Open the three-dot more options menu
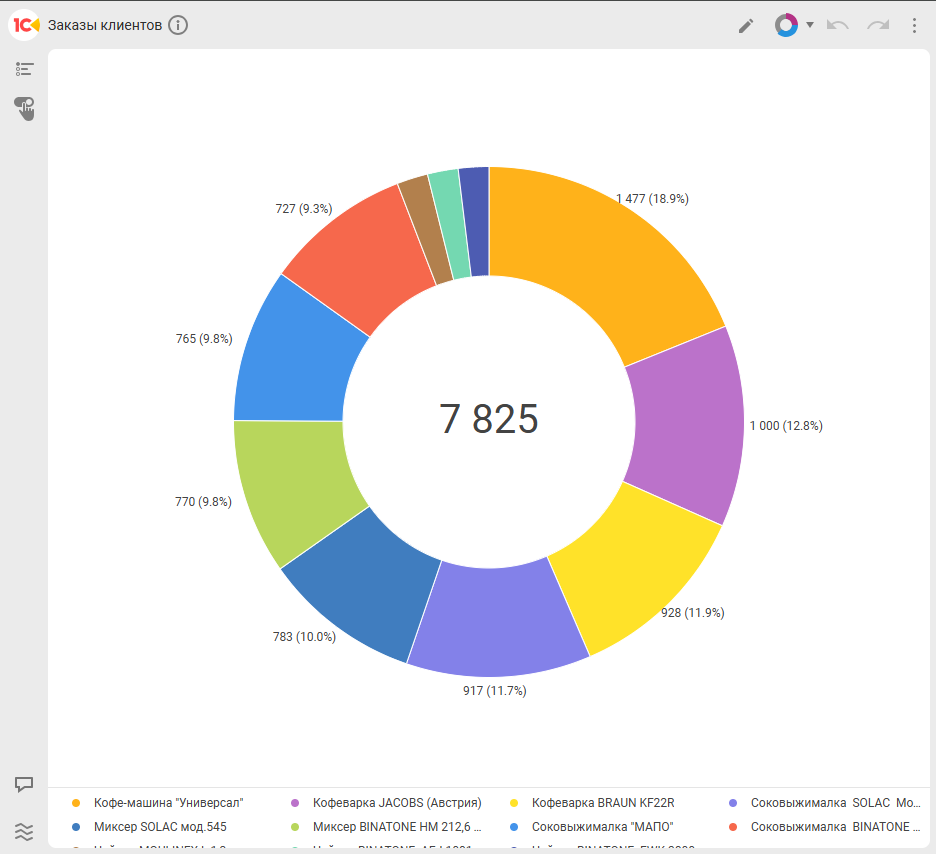The image size is (936, 854). tap(914, 25)
